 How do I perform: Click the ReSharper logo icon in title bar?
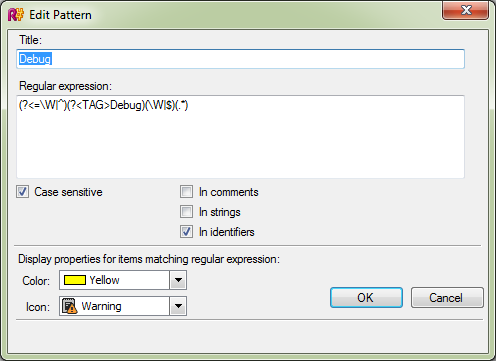tap(16, 15)
